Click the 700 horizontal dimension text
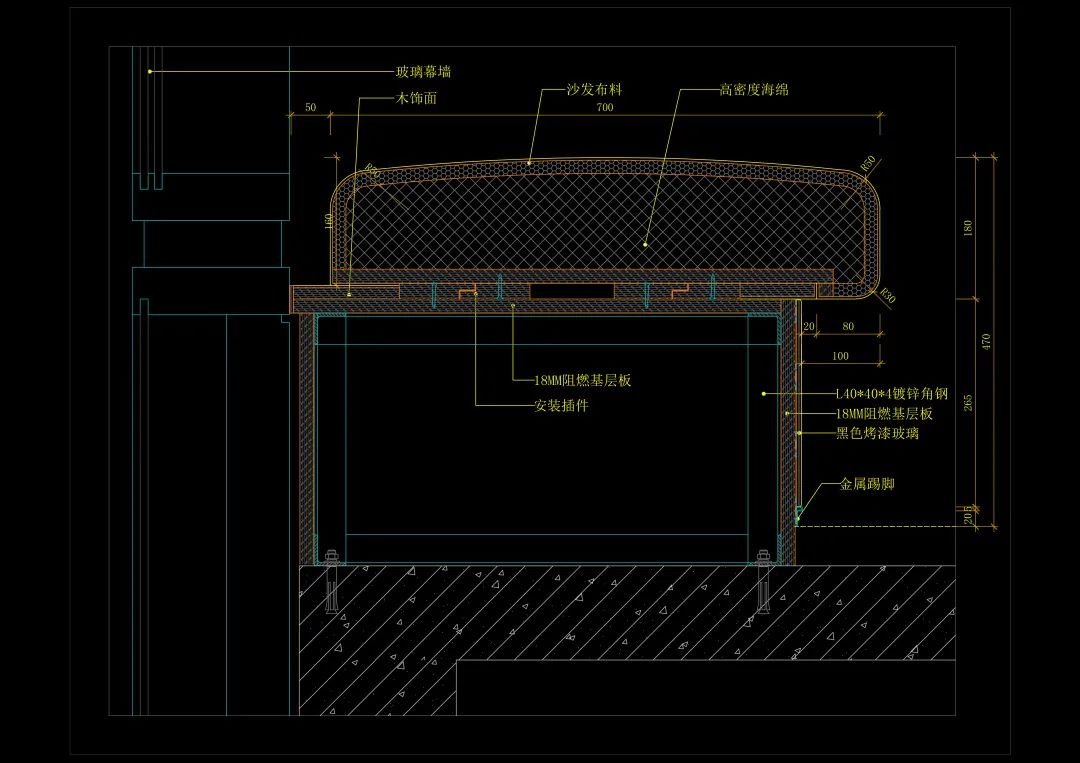Viewport: 1080px width, 763px height. click(605, 107)
